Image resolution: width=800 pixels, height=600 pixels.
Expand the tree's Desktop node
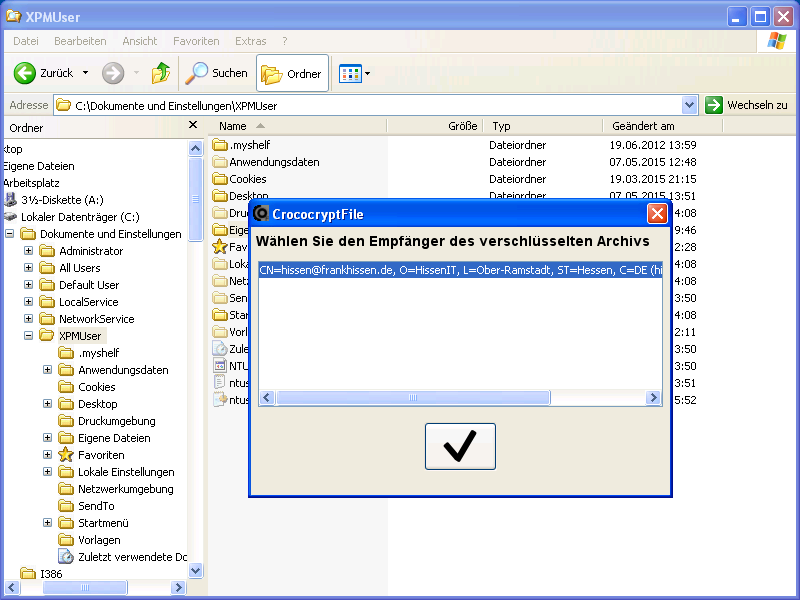[x=47, y=404]
